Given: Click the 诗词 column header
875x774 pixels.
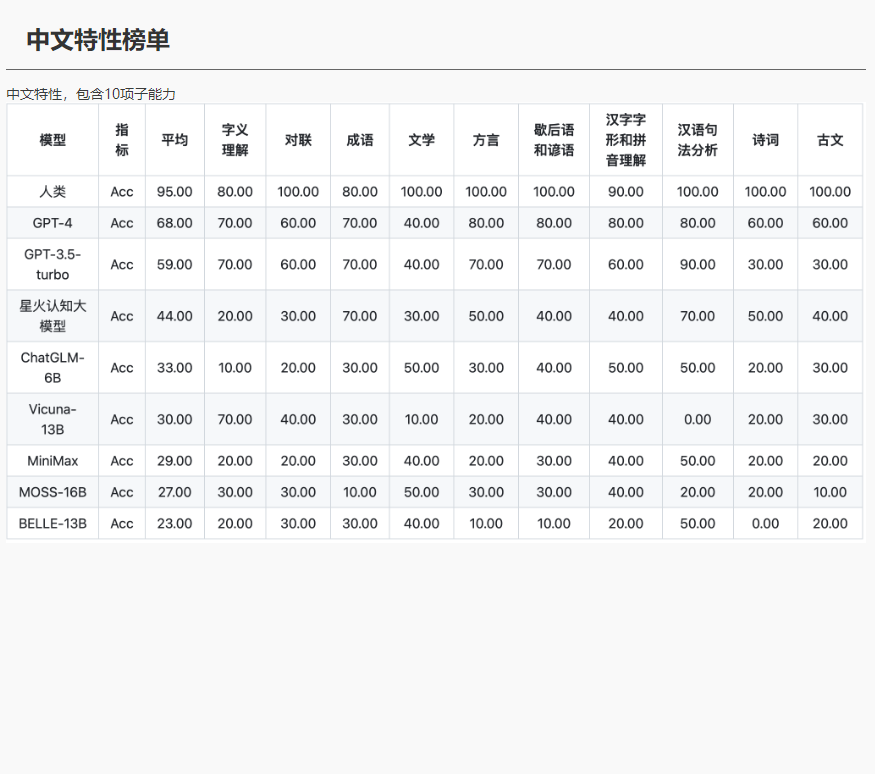Looking at the screenshot, I should tap(765, 140).
